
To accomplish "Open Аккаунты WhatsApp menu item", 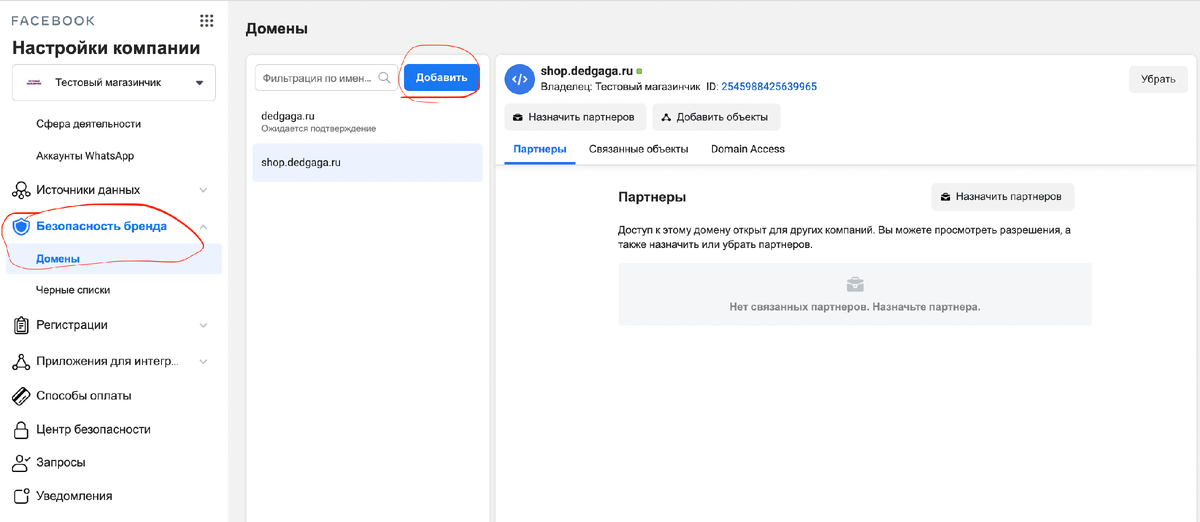I will click(x=85, y=156).
